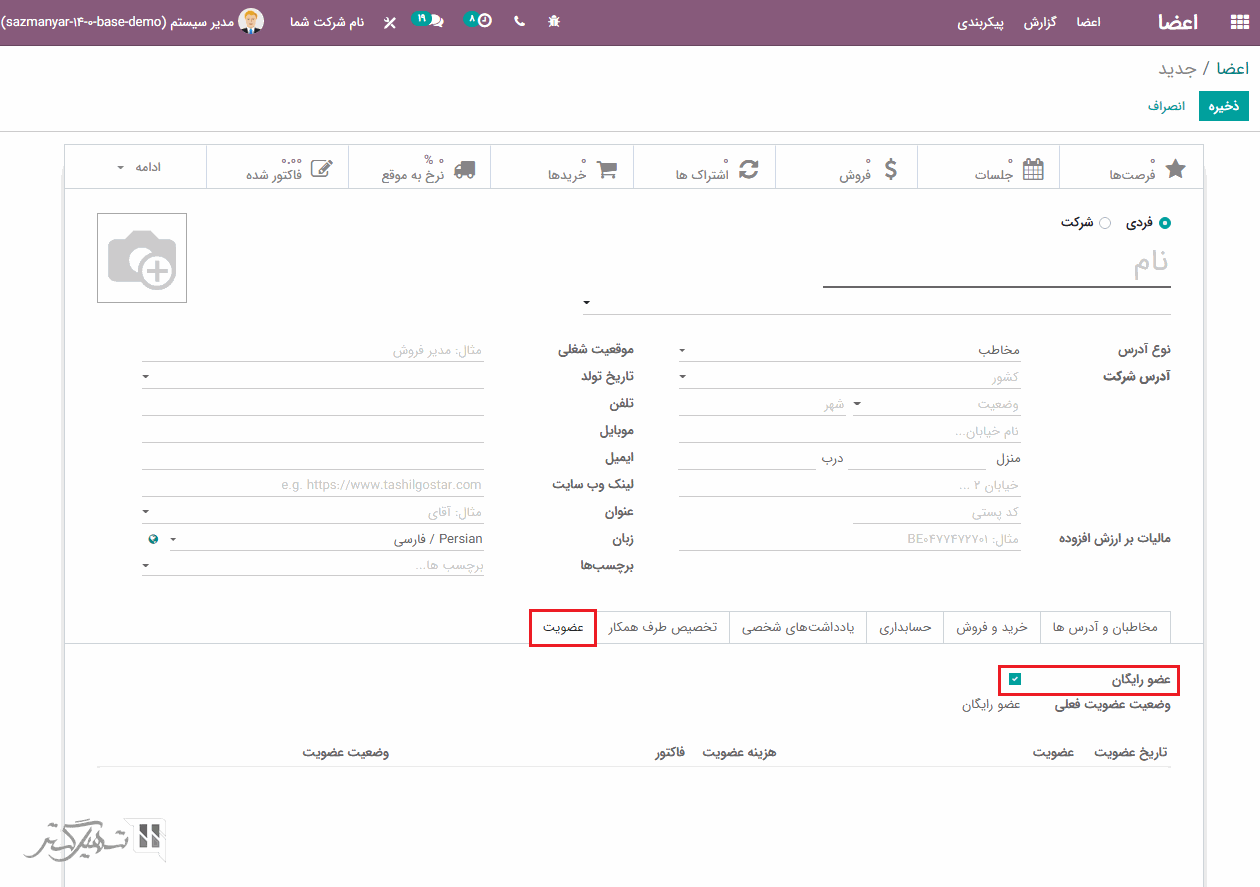Open the clock activities icon
The width and height of the screenshot is (1260, 887).
[x=484, y=21]
